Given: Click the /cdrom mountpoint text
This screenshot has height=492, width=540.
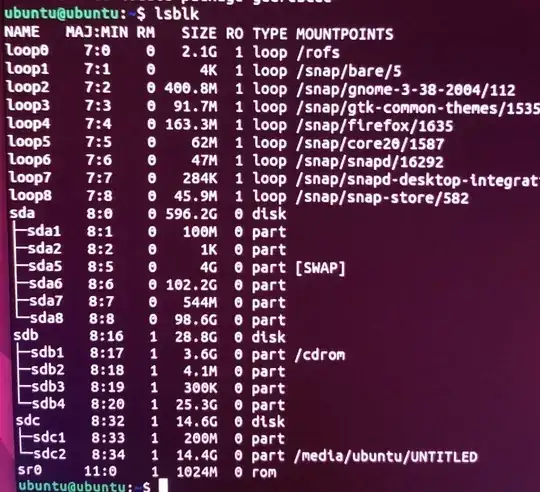Looking at the screenshot, I should coord(320,355).
